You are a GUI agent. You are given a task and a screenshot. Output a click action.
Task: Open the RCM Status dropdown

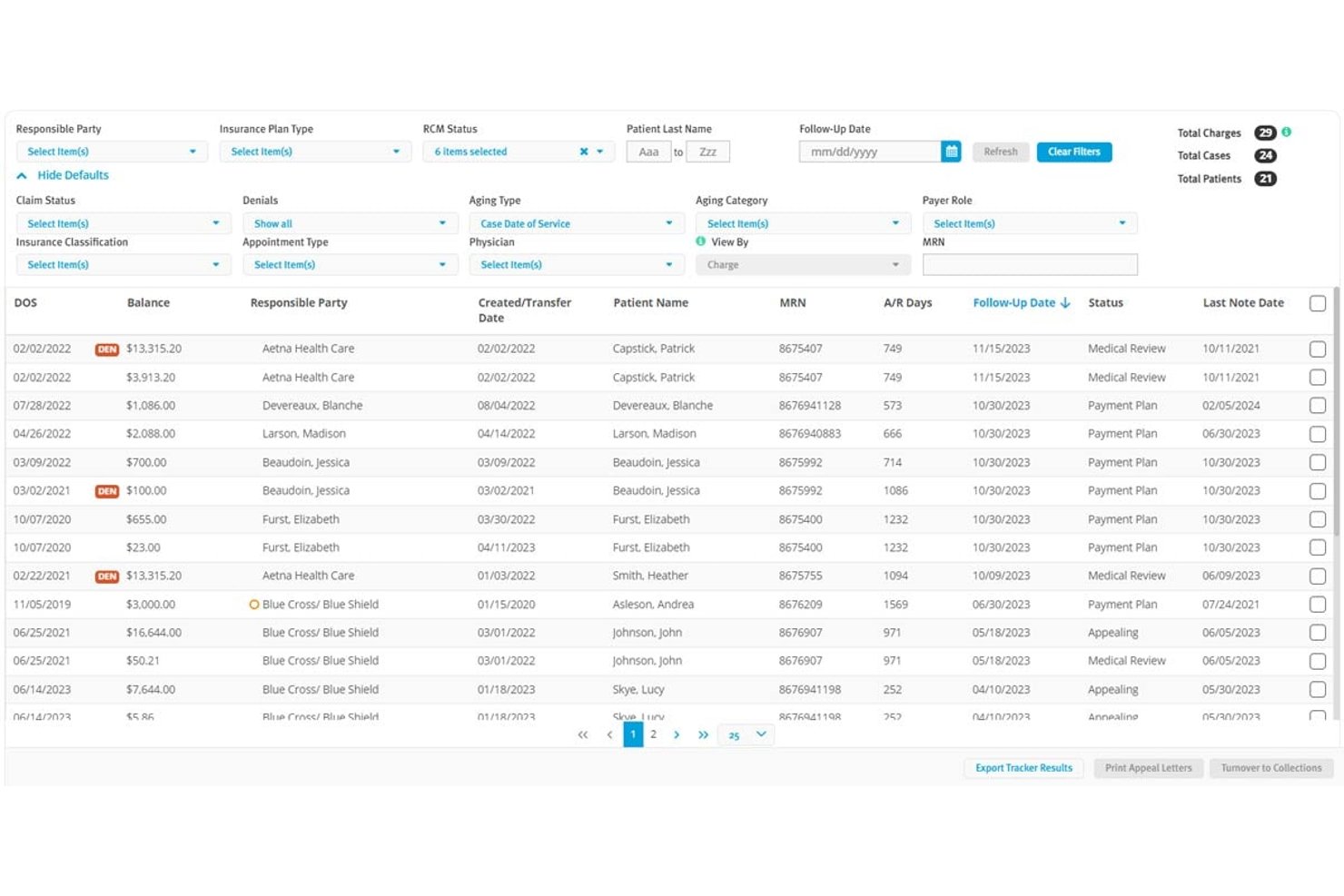pyautogui.click(x=519, y=152)
